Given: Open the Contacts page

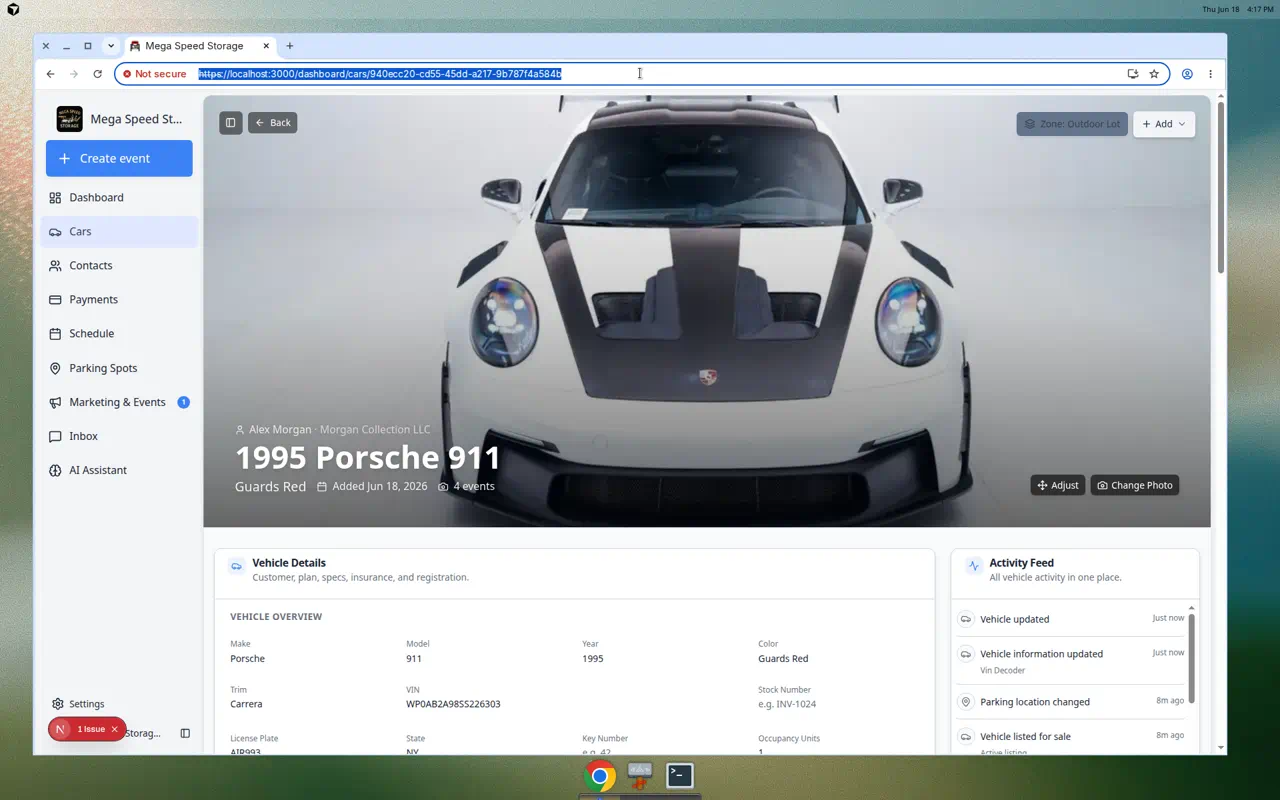Looking at the screenshot, I should click(119, 265).
